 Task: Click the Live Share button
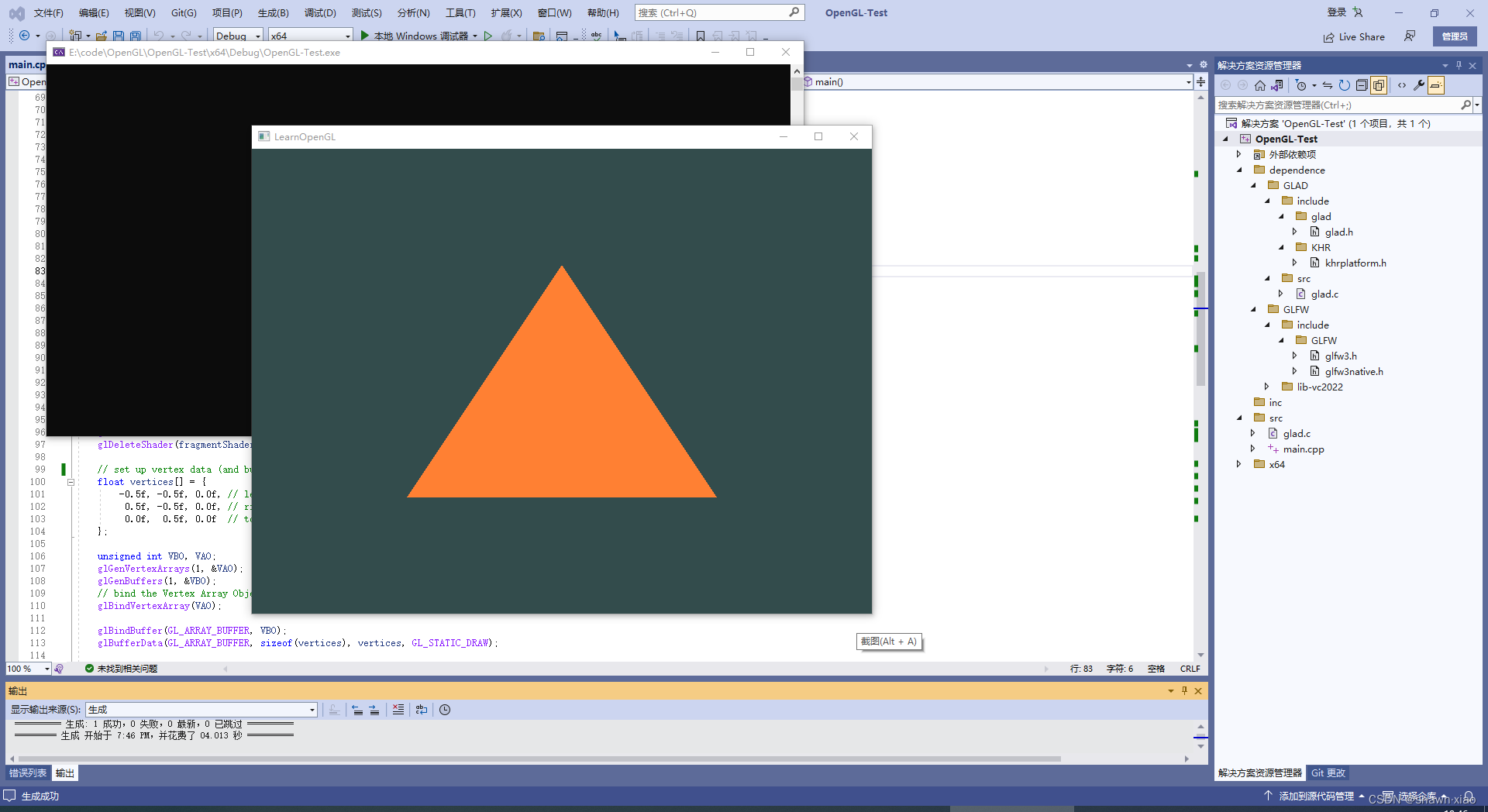tap(1353, 36)
